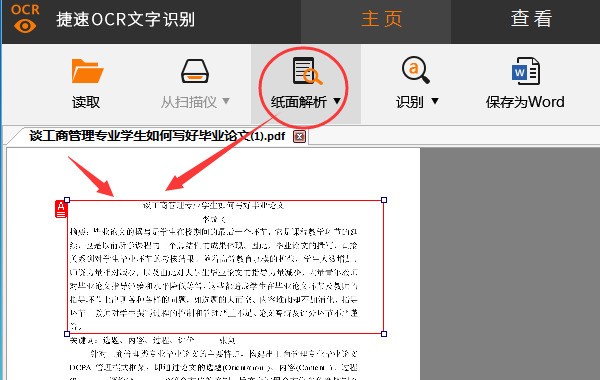The height and width of the screenshot is (380, 600).
Task: Click the 保存为Word label
Action: click(x=525, y=102)
